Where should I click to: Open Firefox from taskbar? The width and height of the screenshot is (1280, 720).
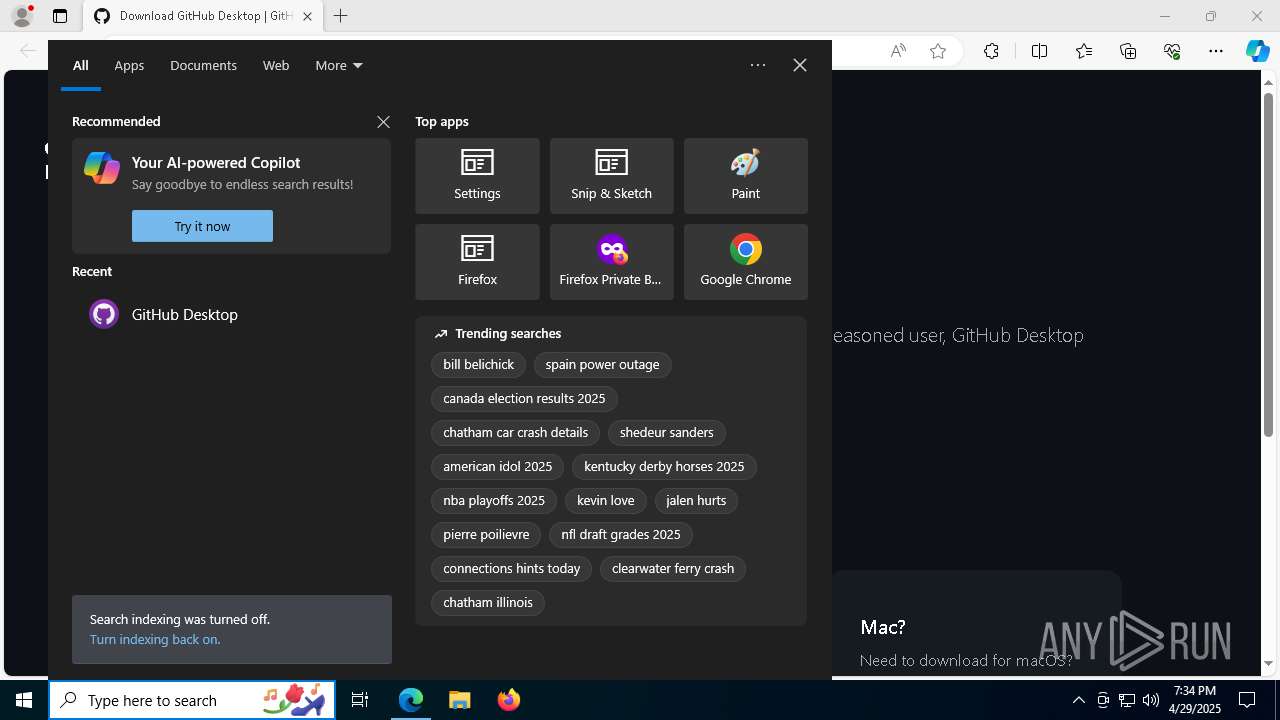[x=508, y=700]
